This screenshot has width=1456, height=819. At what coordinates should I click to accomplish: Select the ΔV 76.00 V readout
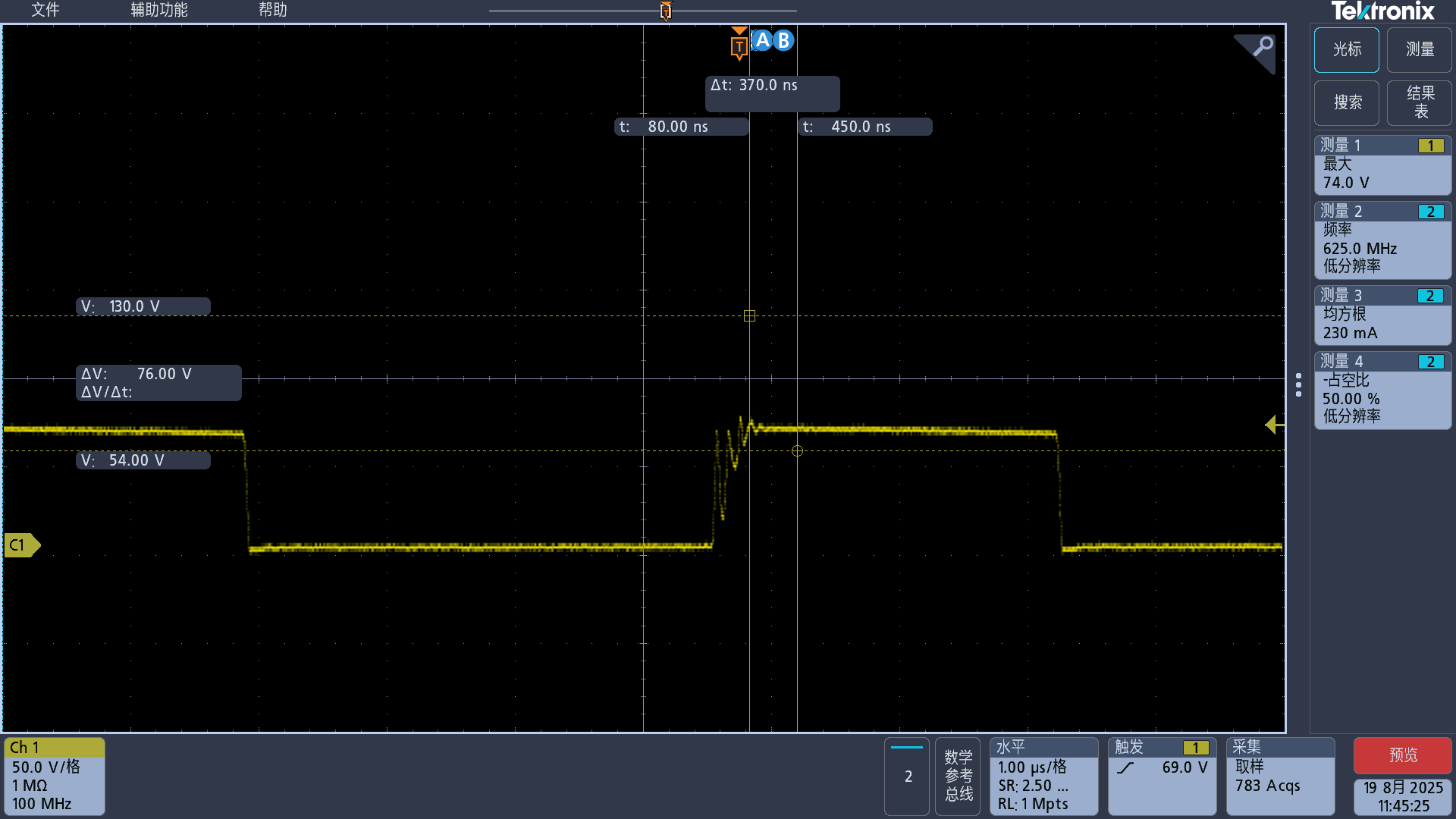pos(158,383)
